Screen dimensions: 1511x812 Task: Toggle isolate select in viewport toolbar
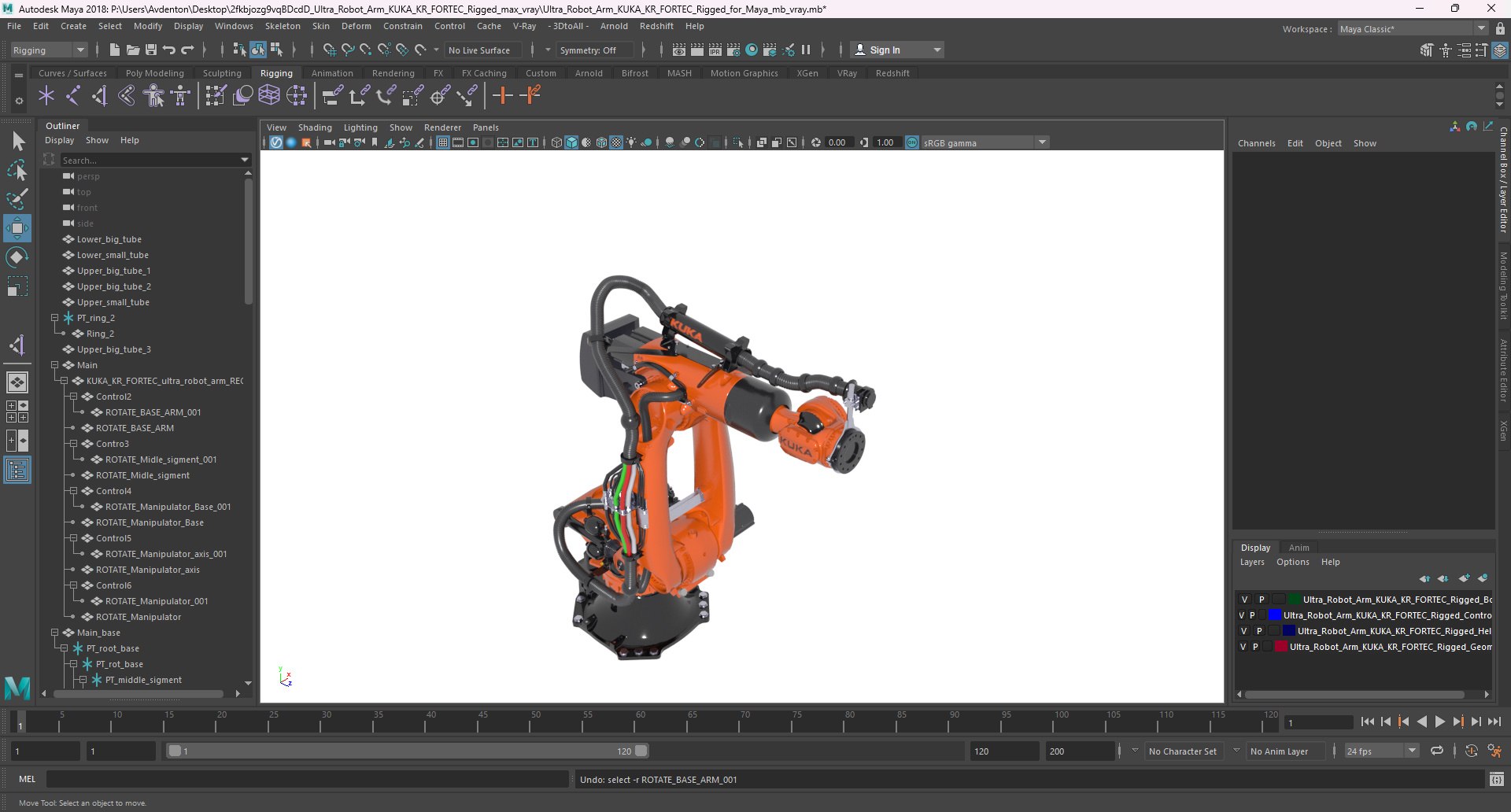pos(737,142)
